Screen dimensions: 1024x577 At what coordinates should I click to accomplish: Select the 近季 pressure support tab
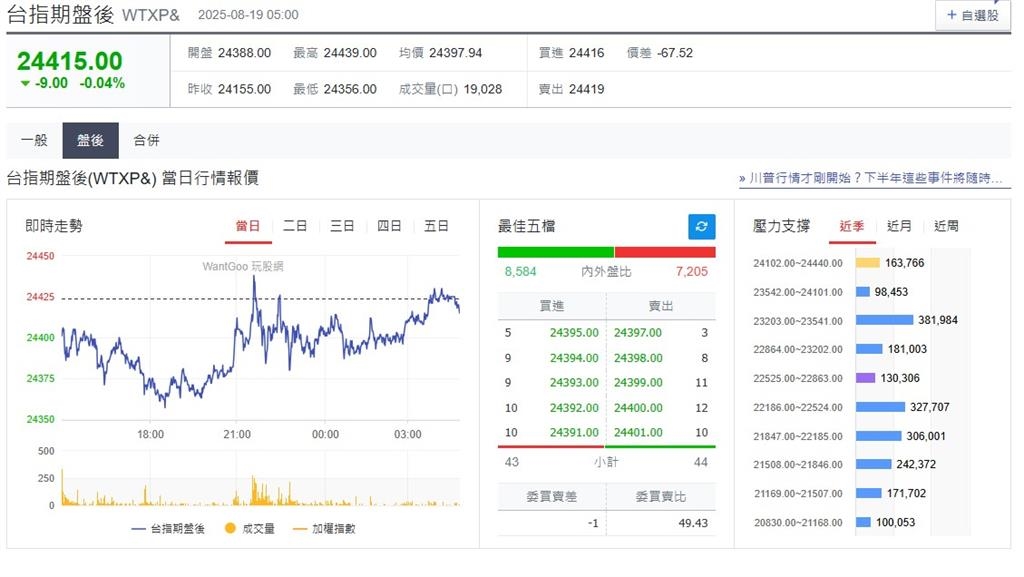tap(852, 226)
